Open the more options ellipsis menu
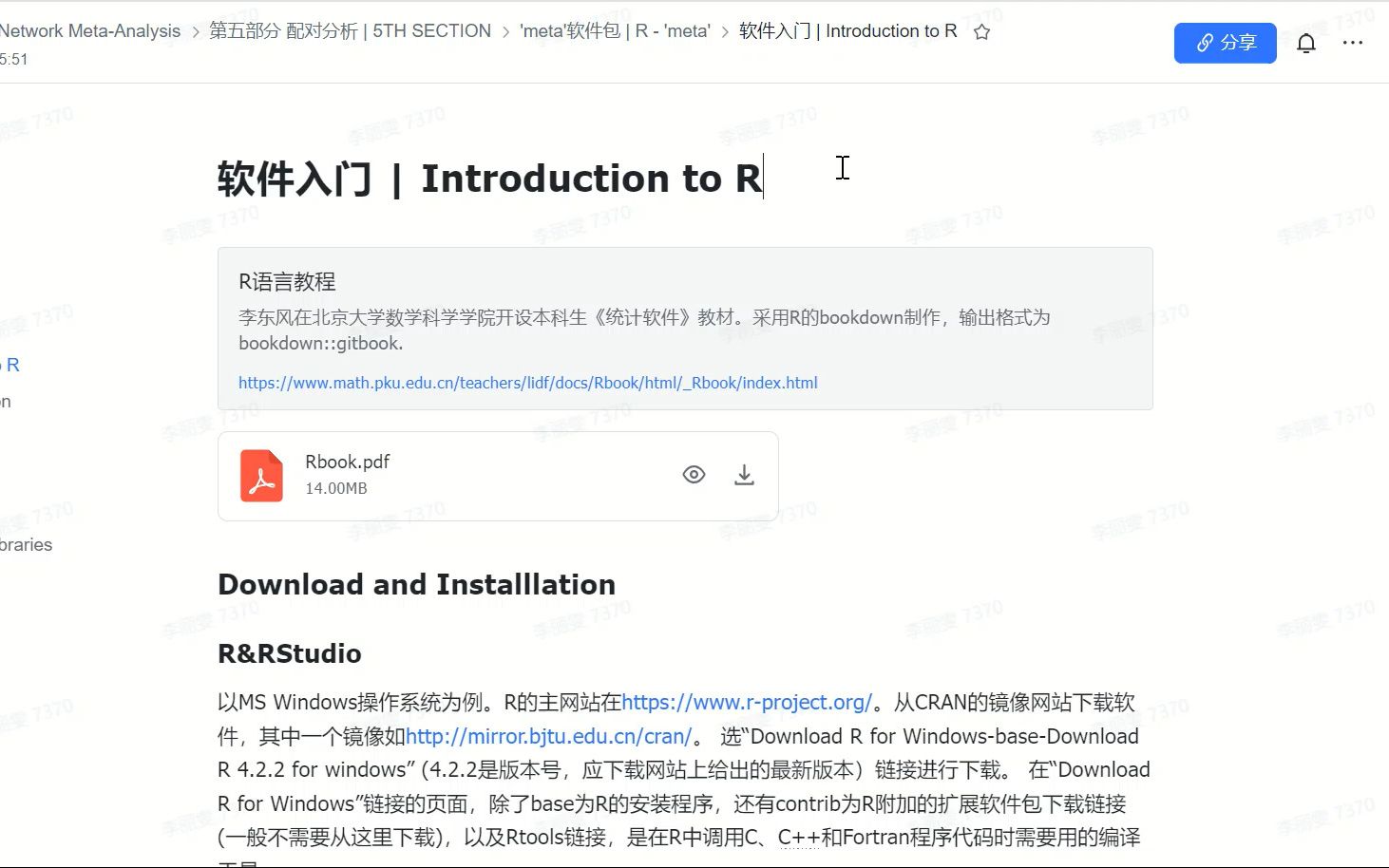The height and width of the screenshot is (868, 1389). point(1353,43)
